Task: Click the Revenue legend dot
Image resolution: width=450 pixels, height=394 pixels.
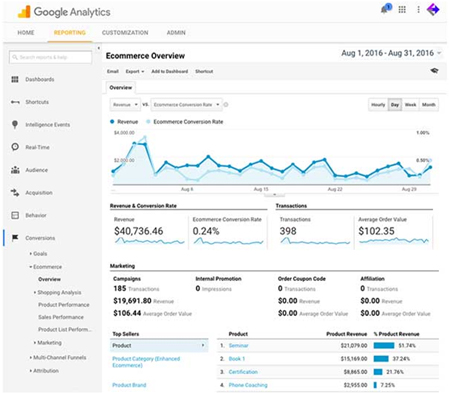Action: pos(112,122)
